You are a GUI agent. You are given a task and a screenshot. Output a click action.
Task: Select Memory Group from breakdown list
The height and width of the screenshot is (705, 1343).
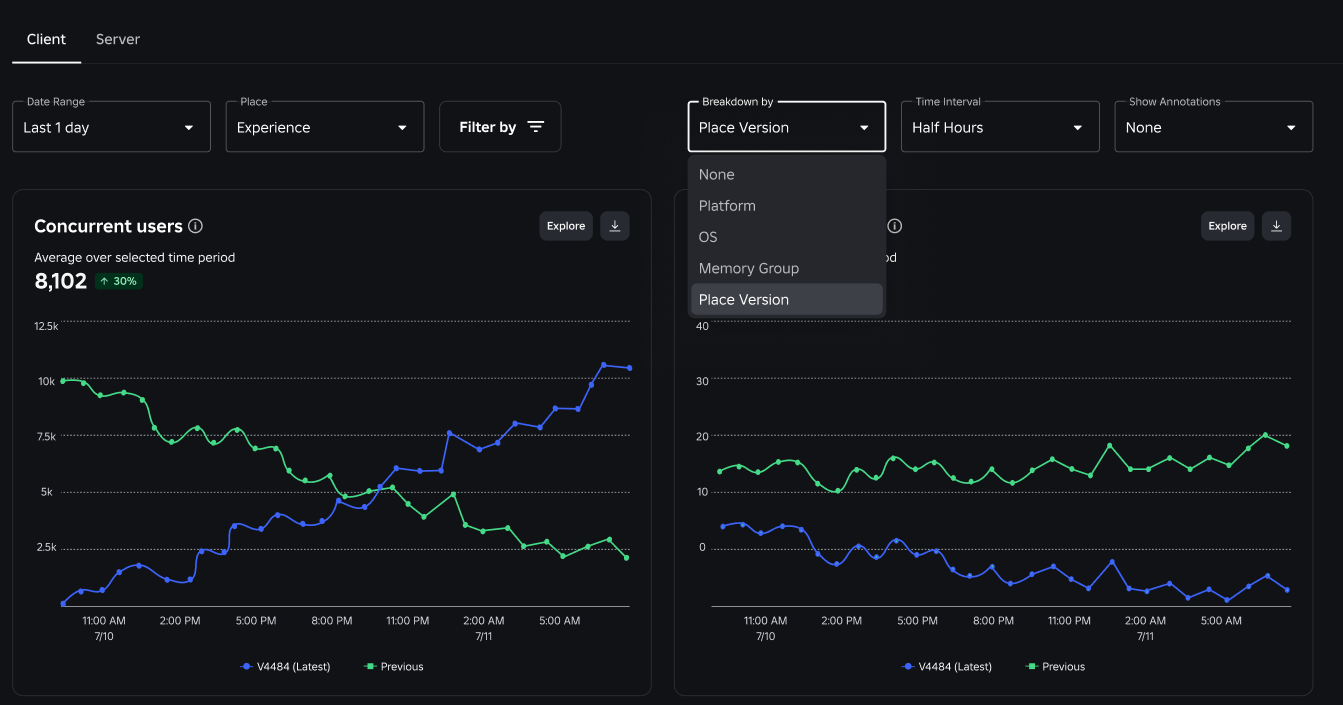pos(787,268)
